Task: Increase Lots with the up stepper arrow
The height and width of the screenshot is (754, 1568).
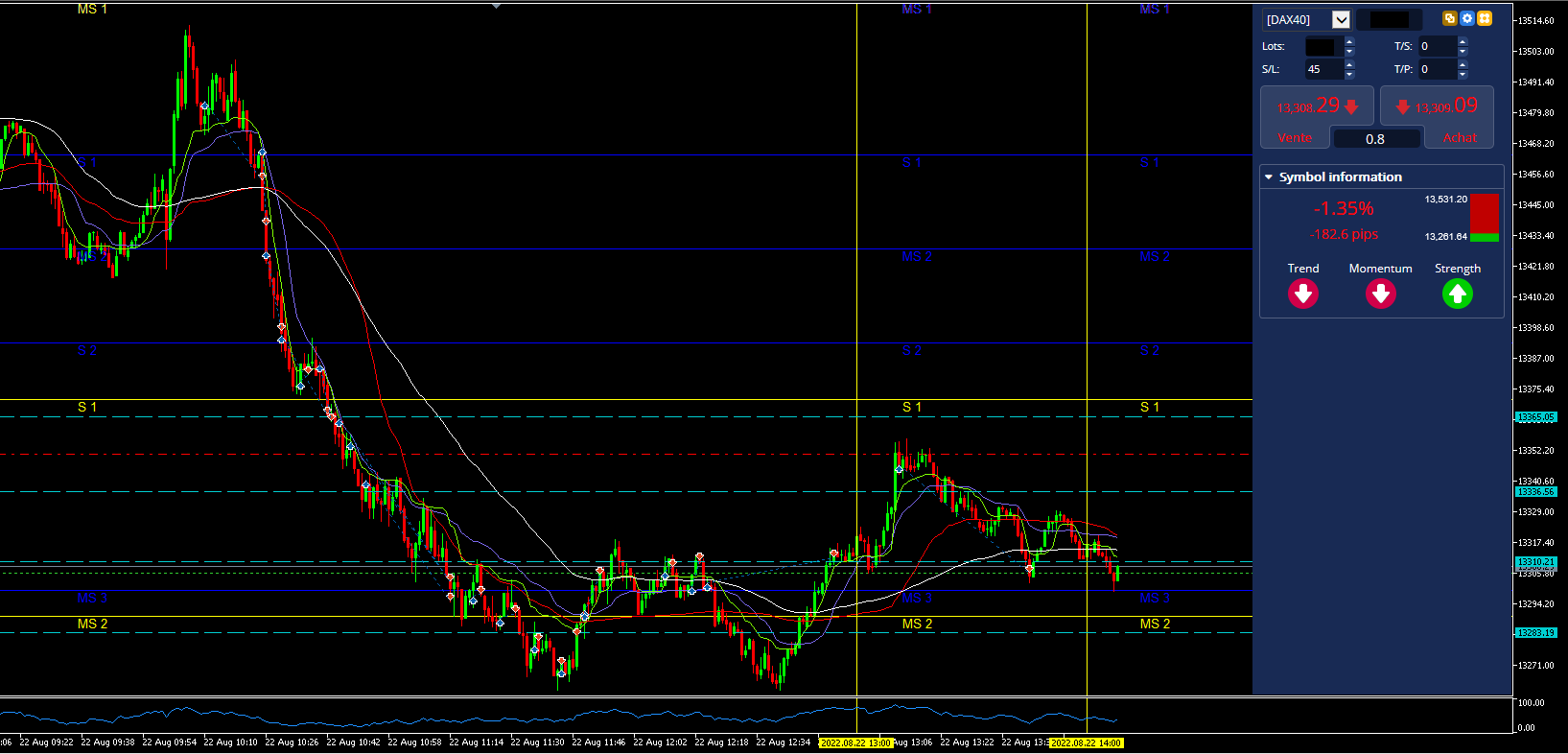Action: coord(1349,41)
